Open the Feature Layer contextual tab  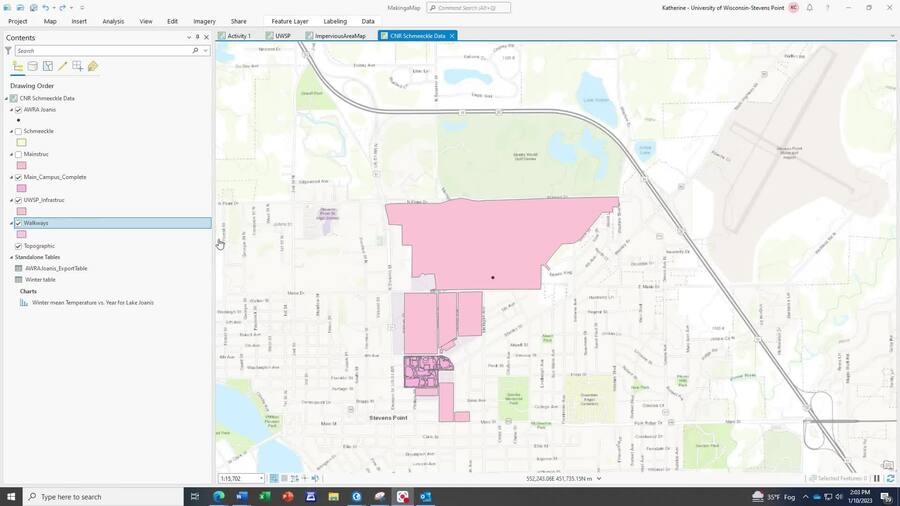pos(290,21)
